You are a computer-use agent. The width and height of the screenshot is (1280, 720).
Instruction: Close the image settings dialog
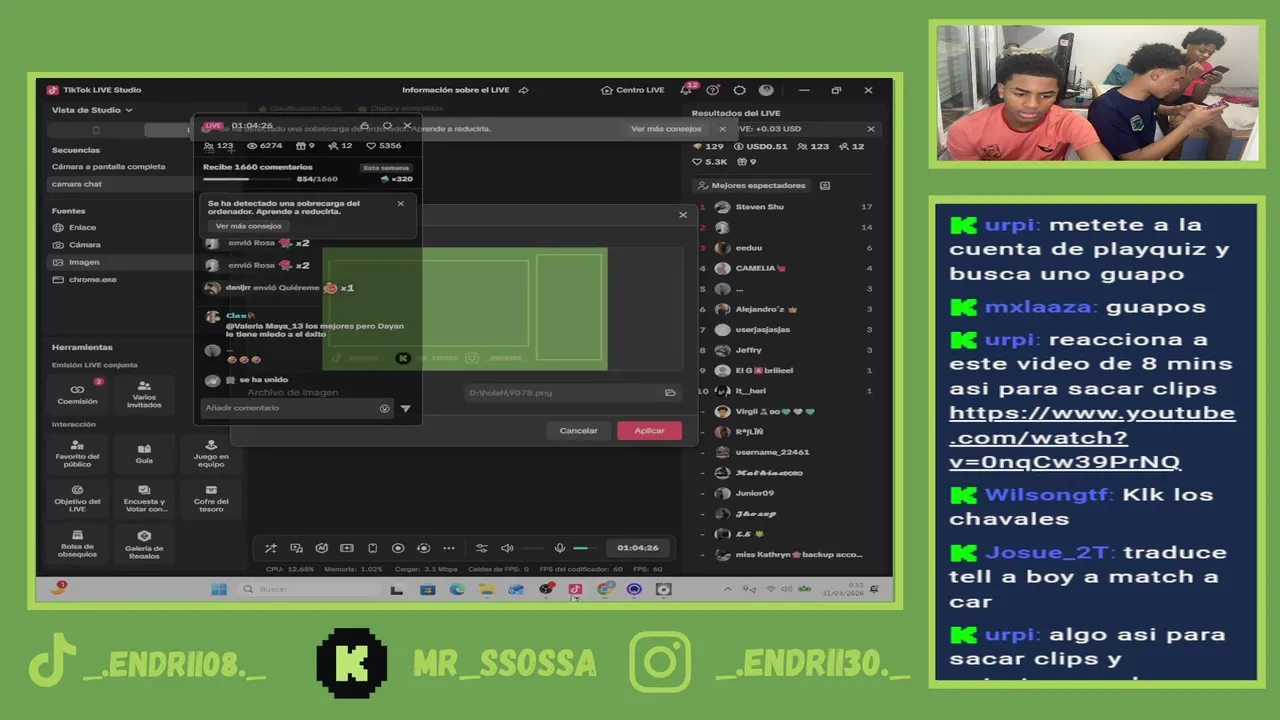(683, 215)
